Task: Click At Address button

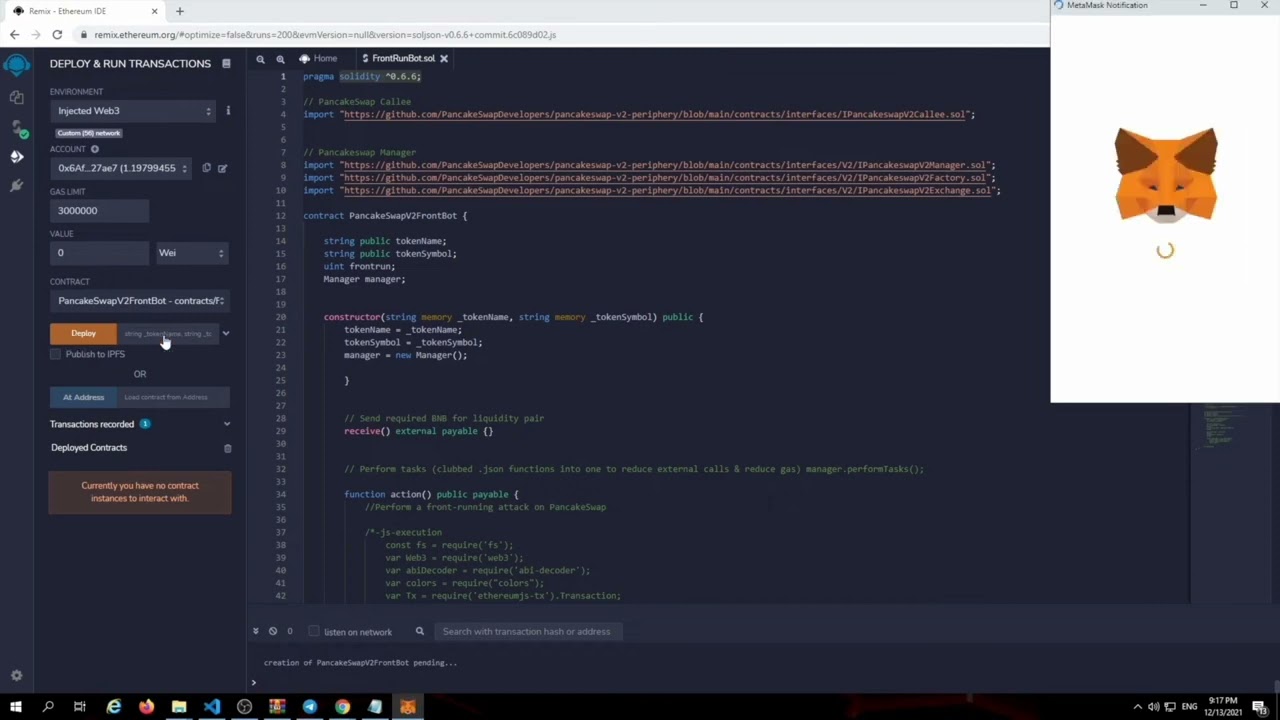Action: pos(83,397)
